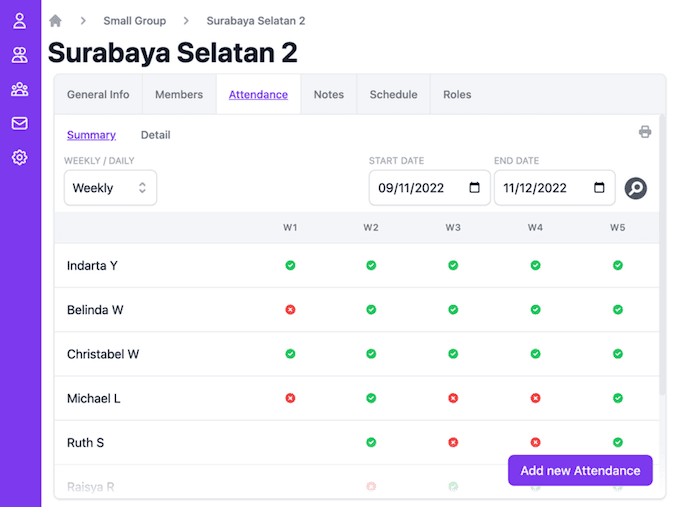Open the mail envelope sidebar icon
Viewport: 674px width, 507px height.
pos(19,123)
